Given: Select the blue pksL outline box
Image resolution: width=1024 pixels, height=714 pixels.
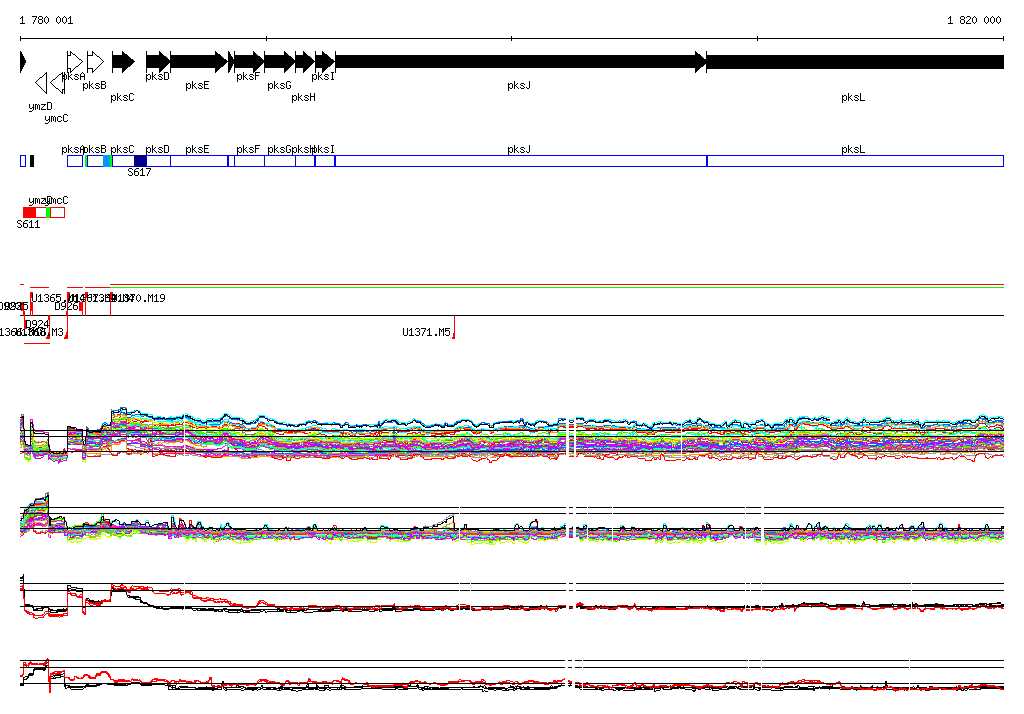Looking at the screenshot, I should click(x=856, y=161).
